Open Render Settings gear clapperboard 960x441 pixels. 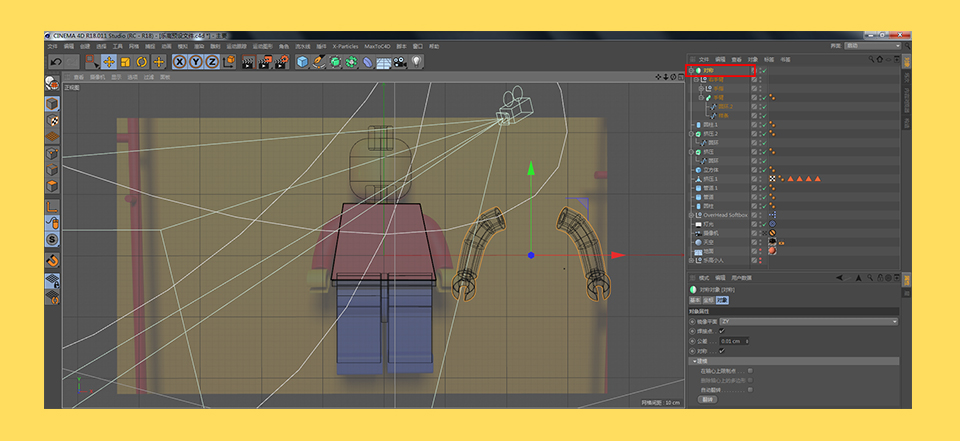[x=282, y=62]
